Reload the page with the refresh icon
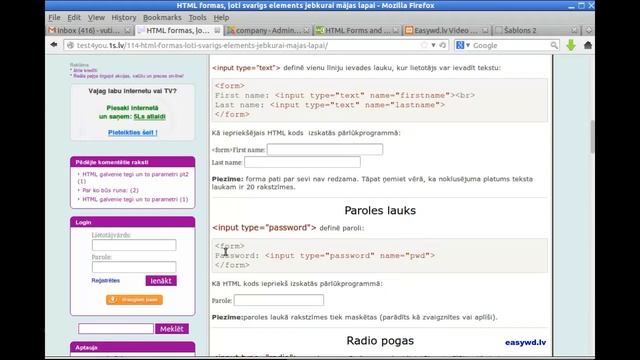The width and height of the screenshot is (640, 360). [442, 45]
